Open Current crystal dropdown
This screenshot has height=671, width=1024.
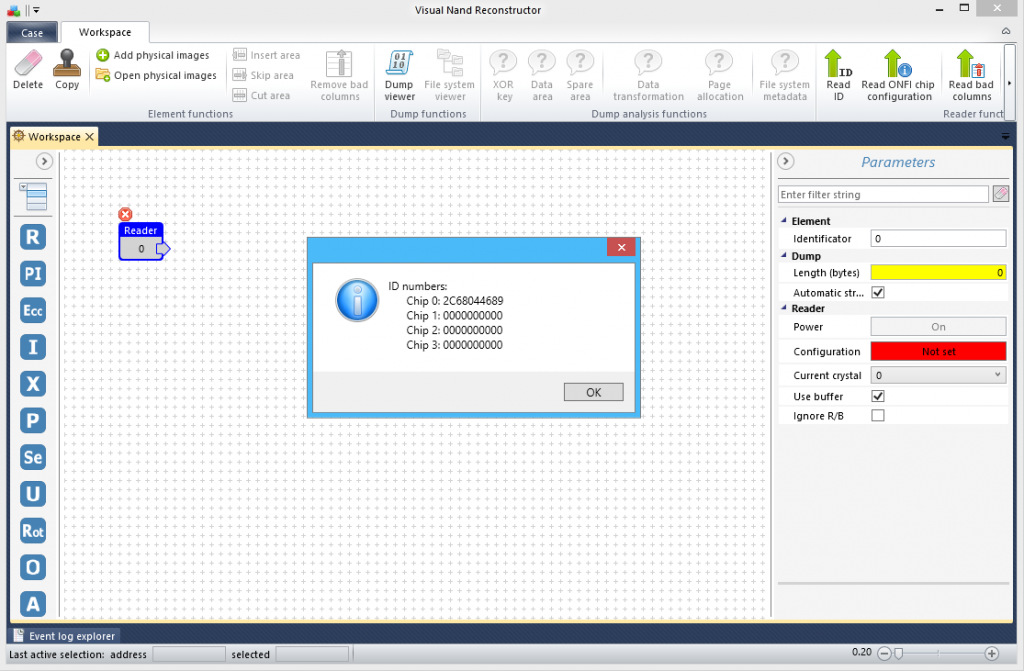(938, 375)
